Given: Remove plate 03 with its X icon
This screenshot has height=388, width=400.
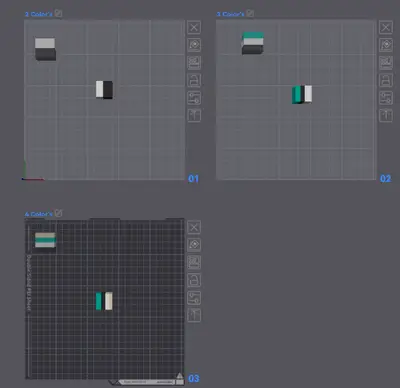Looking at the screenshot, I should click(194, 227).
